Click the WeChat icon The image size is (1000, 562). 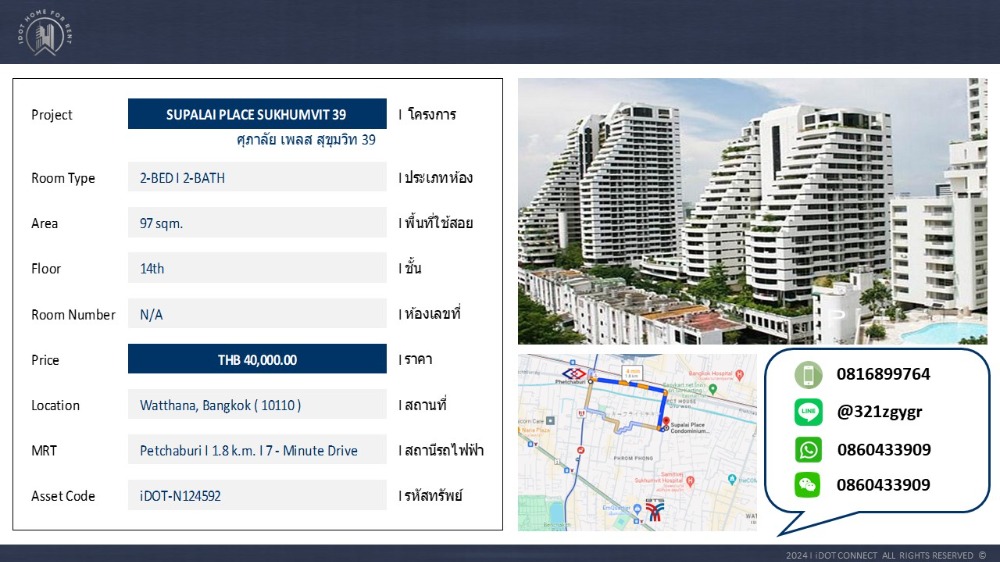pyautogui.click(x=808, y=486)
